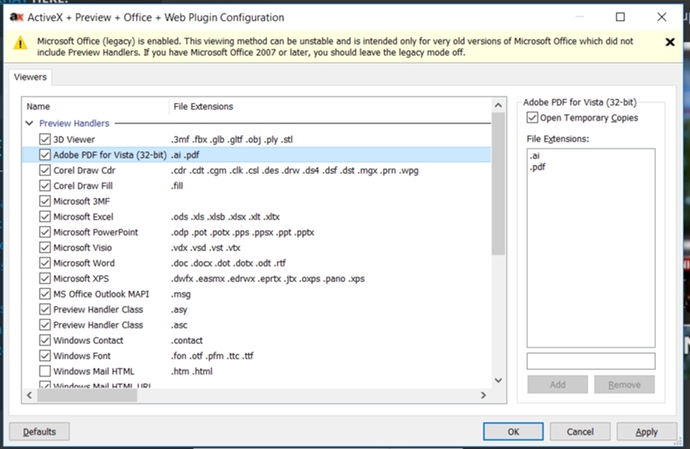Select .ai in the File Extensions list
Image resolution: width=690 pixels, height=449 pixels.
pyautogui.click(x=535, y=156)
